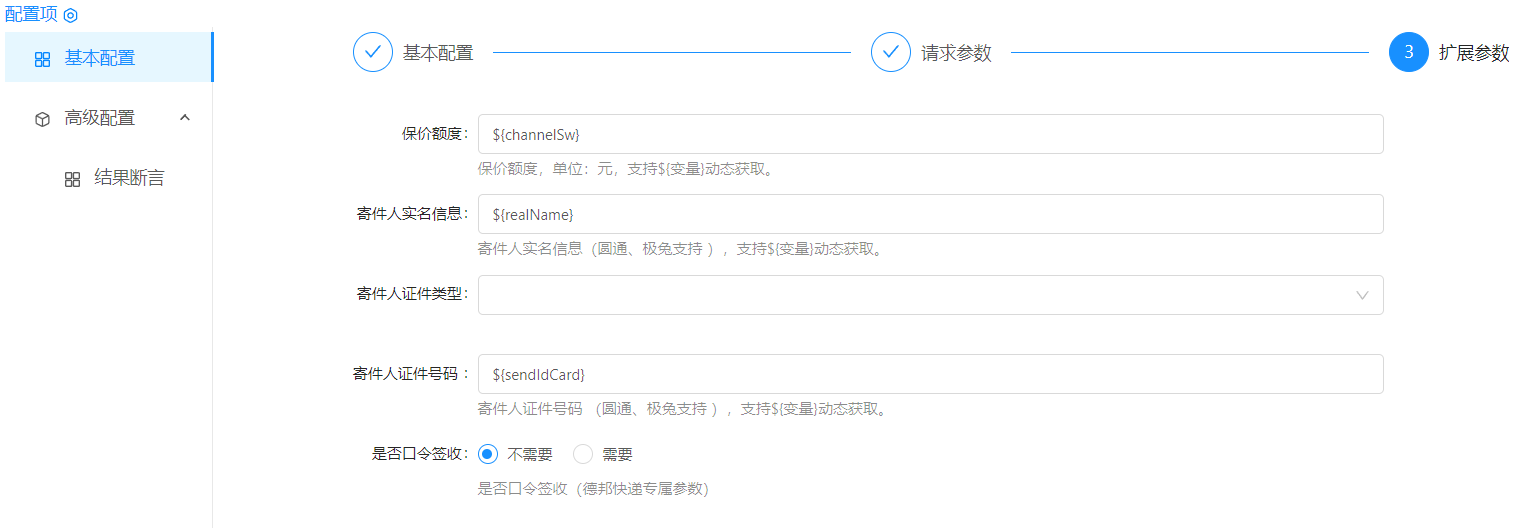Open 结果断言 in the sidebar menu
This screenshot has width=1526, height=528.
point(129,178)
